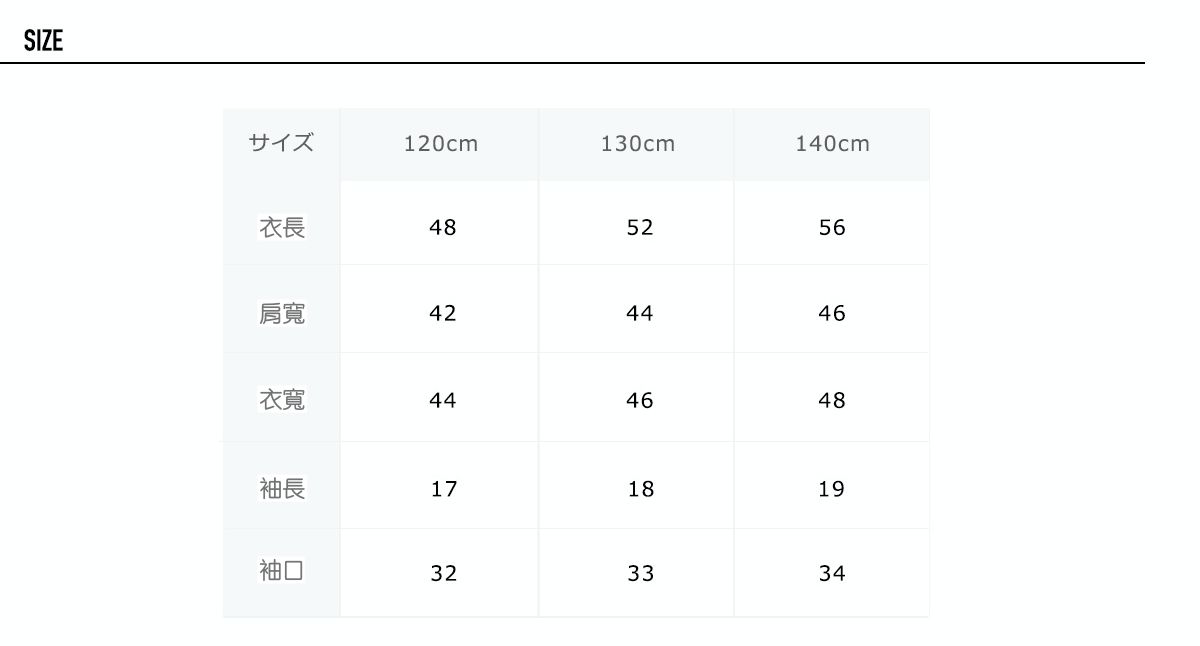Click the サイズ header cell
The width and height of the screenshot is (1200, 646).
coord(281,143)
